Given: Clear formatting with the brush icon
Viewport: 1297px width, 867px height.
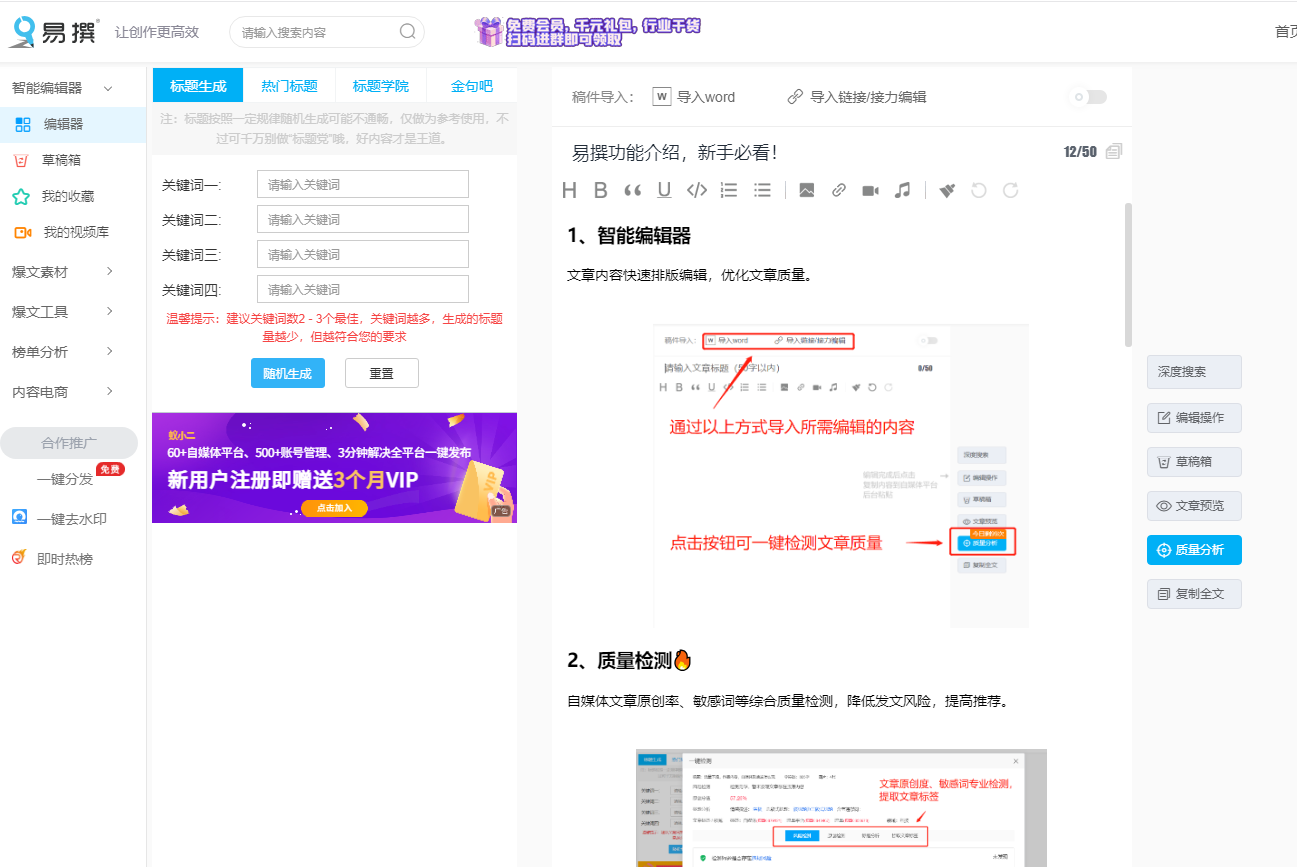Looking at the screenshot, I should [x=947, y=190].
